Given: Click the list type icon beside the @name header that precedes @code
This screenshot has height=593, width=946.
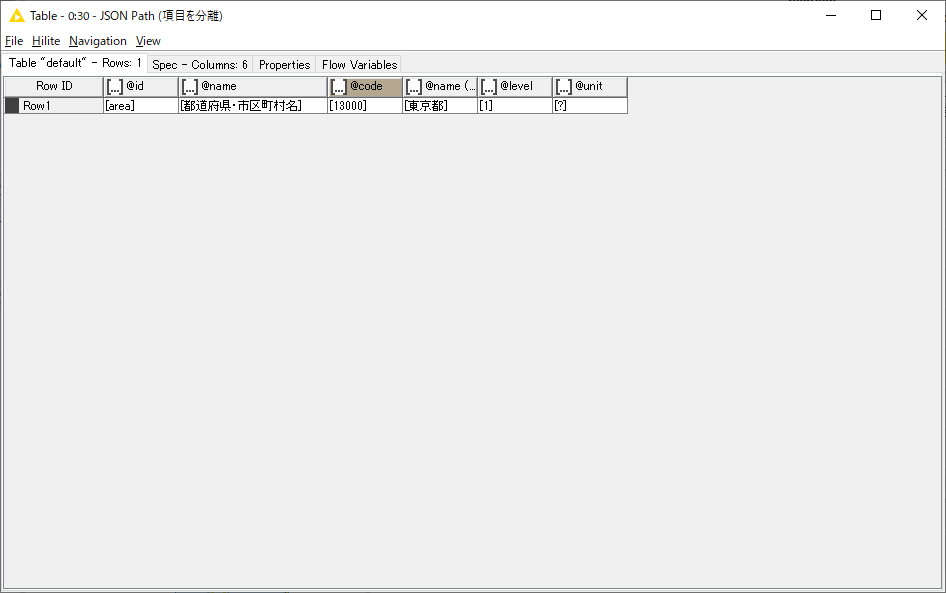Looking at the screenshot, I should point(189,87).
